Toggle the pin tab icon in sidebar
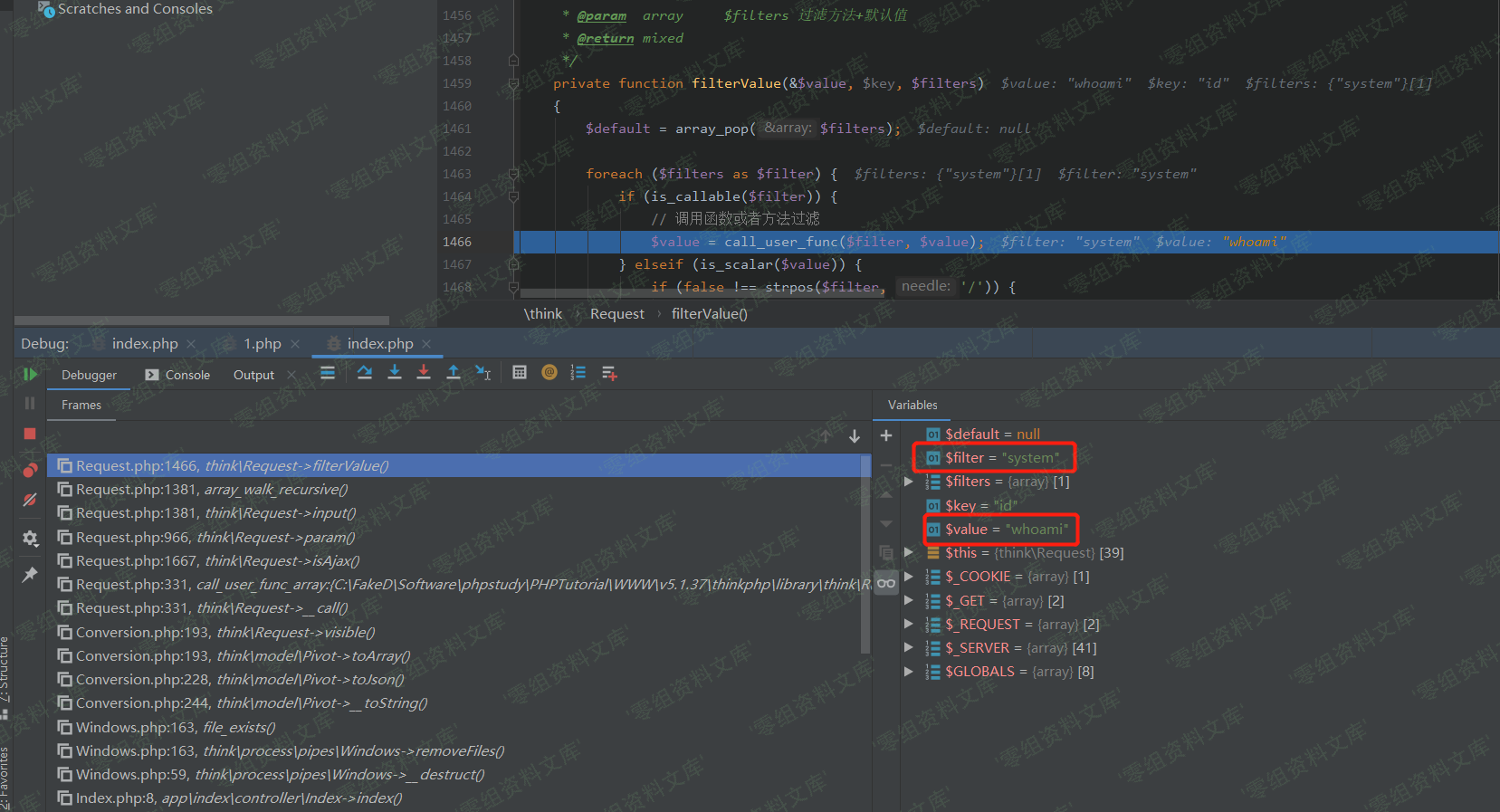 pos(30,574)
